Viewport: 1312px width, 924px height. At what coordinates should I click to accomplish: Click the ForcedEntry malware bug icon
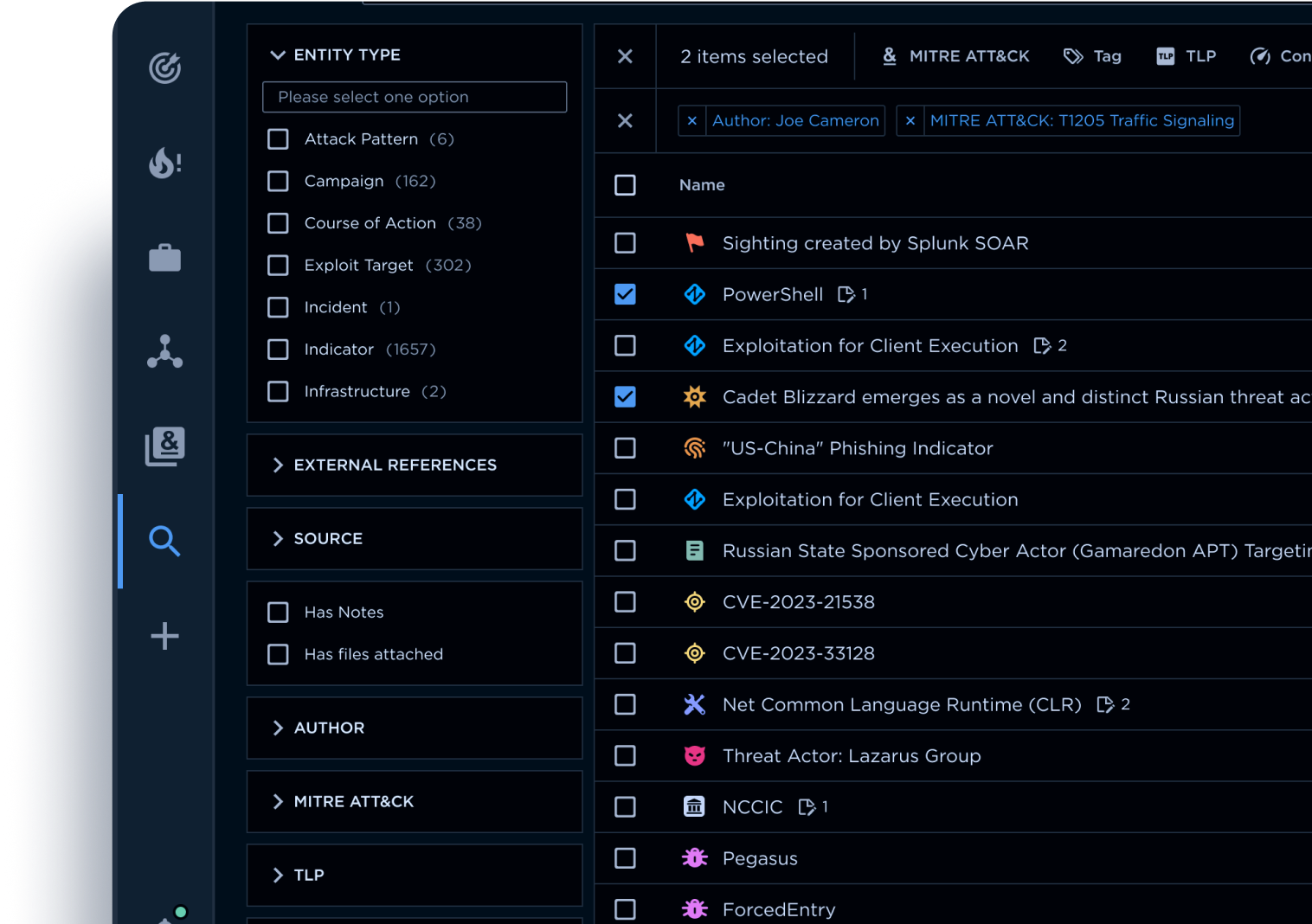coord(695,909)
